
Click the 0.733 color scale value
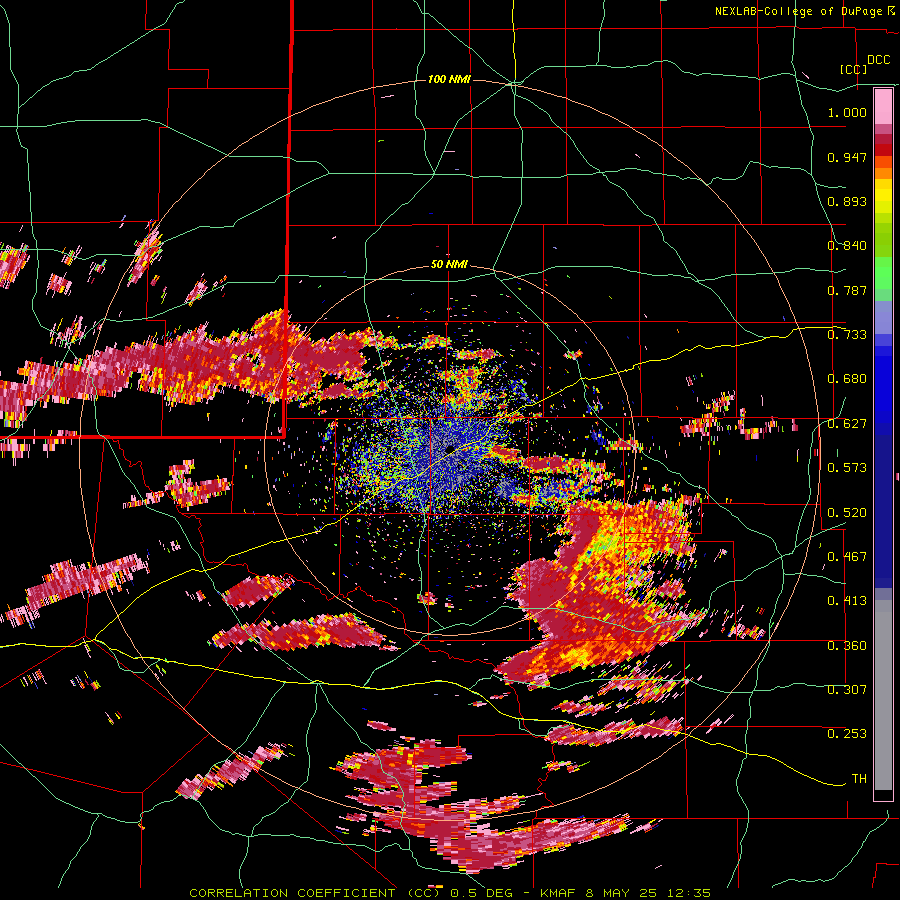[x=847, y=335]
